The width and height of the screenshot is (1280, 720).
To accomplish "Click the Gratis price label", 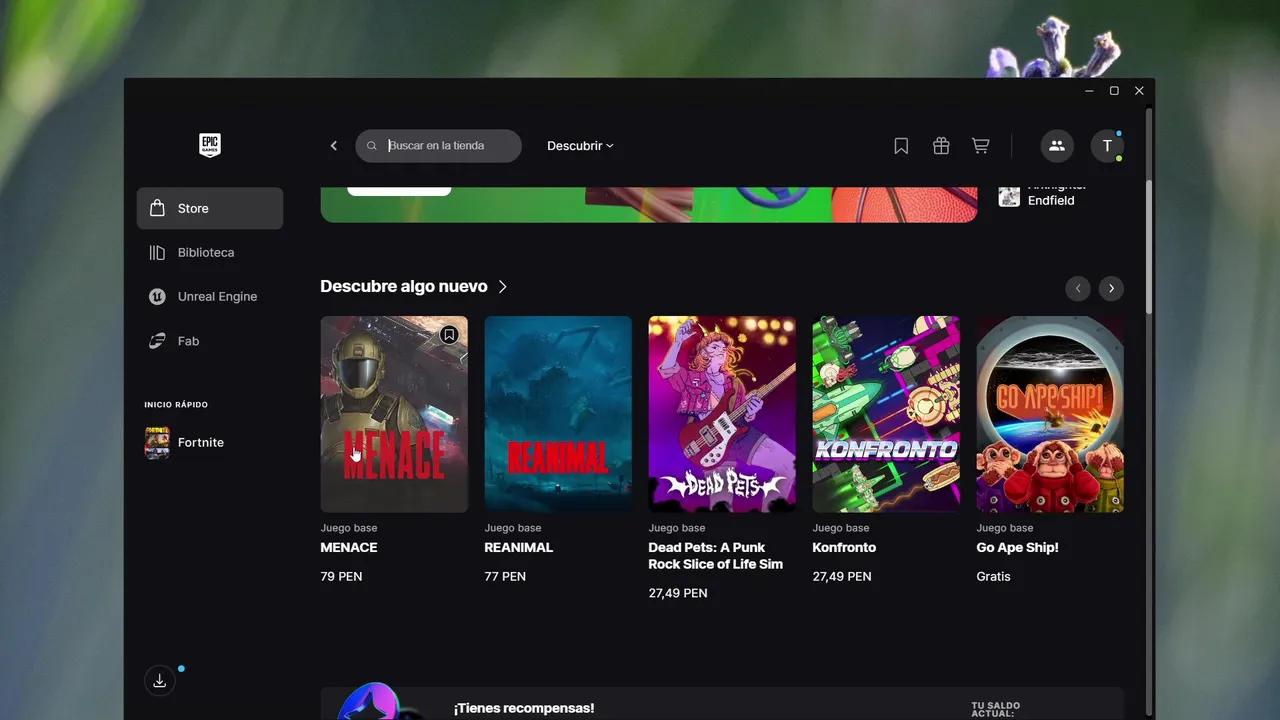I will [x=993, y=577].
